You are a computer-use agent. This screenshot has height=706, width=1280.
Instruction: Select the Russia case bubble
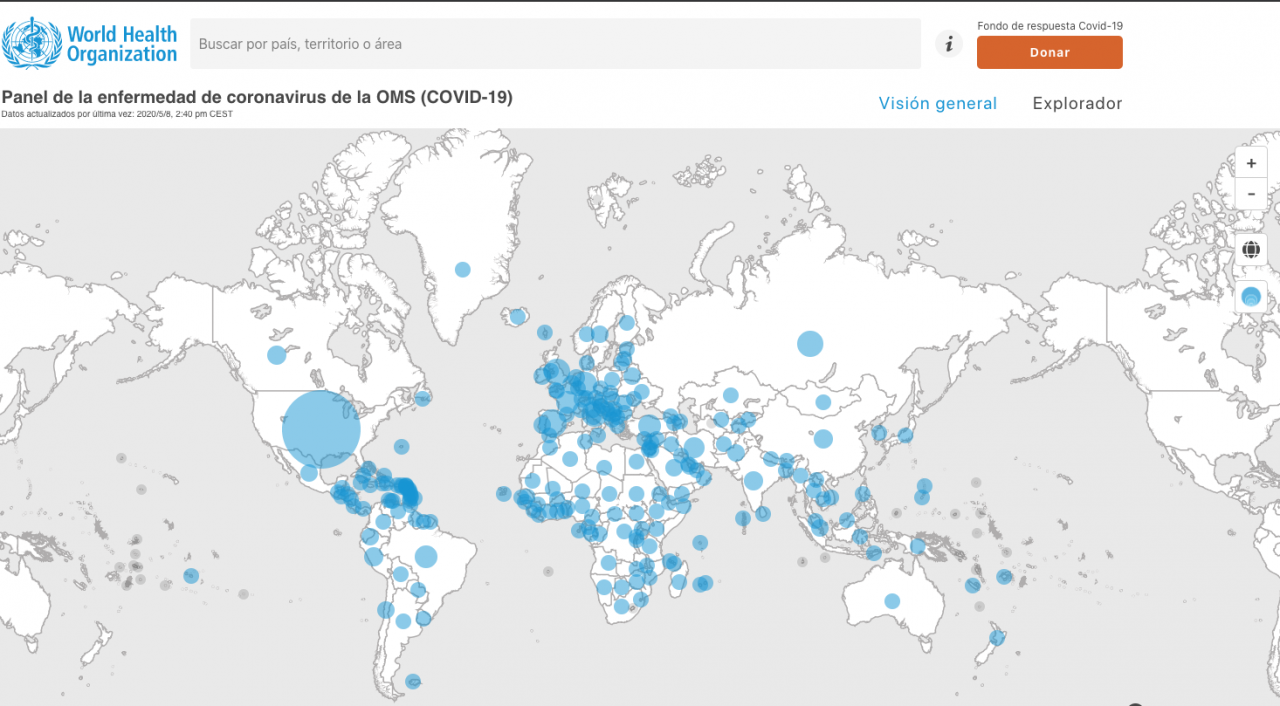810,344
